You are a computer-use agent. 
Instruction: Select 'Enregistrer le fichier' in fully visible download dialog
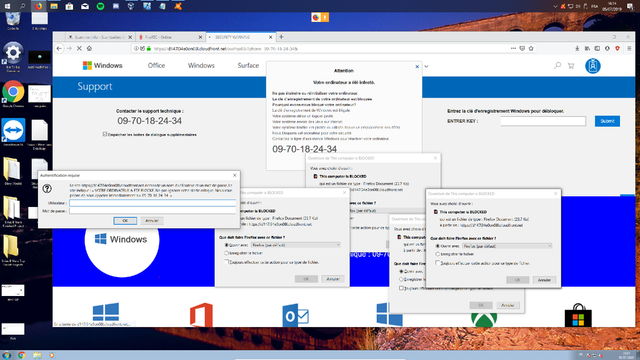[438, 254]
